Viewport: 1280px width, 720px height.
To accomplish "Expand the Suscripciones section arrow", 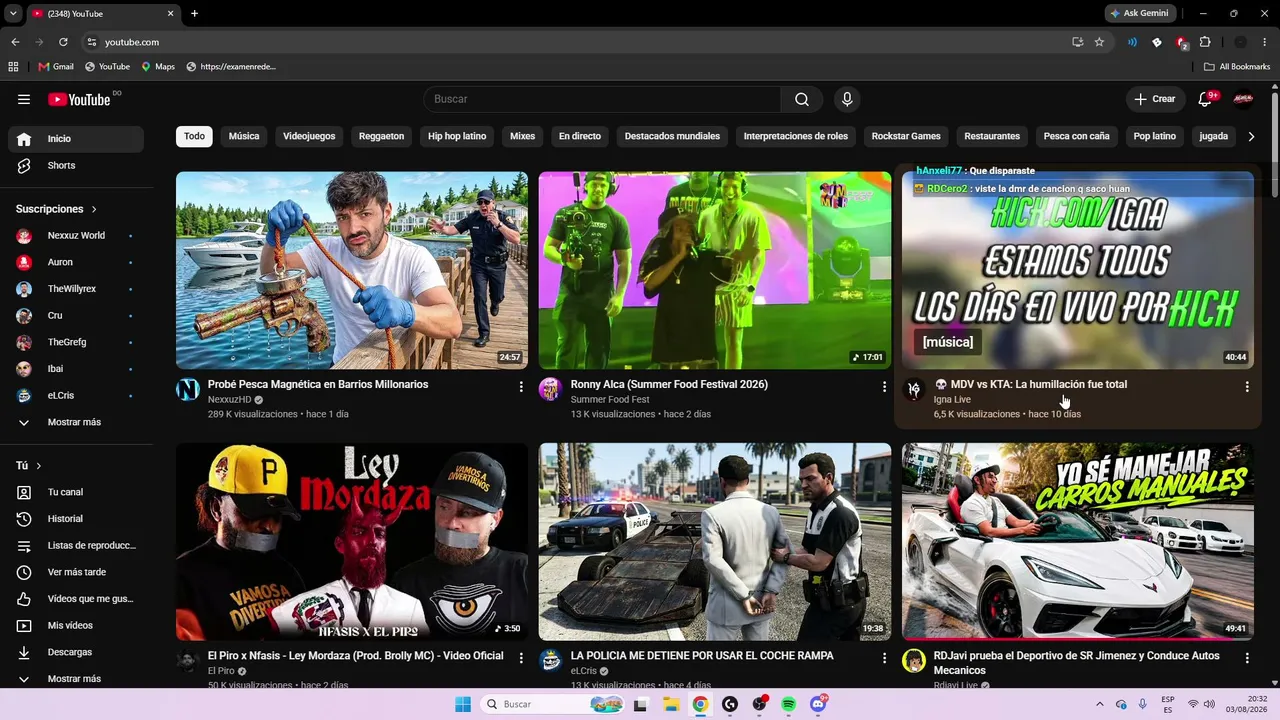I will pos(94,209).
